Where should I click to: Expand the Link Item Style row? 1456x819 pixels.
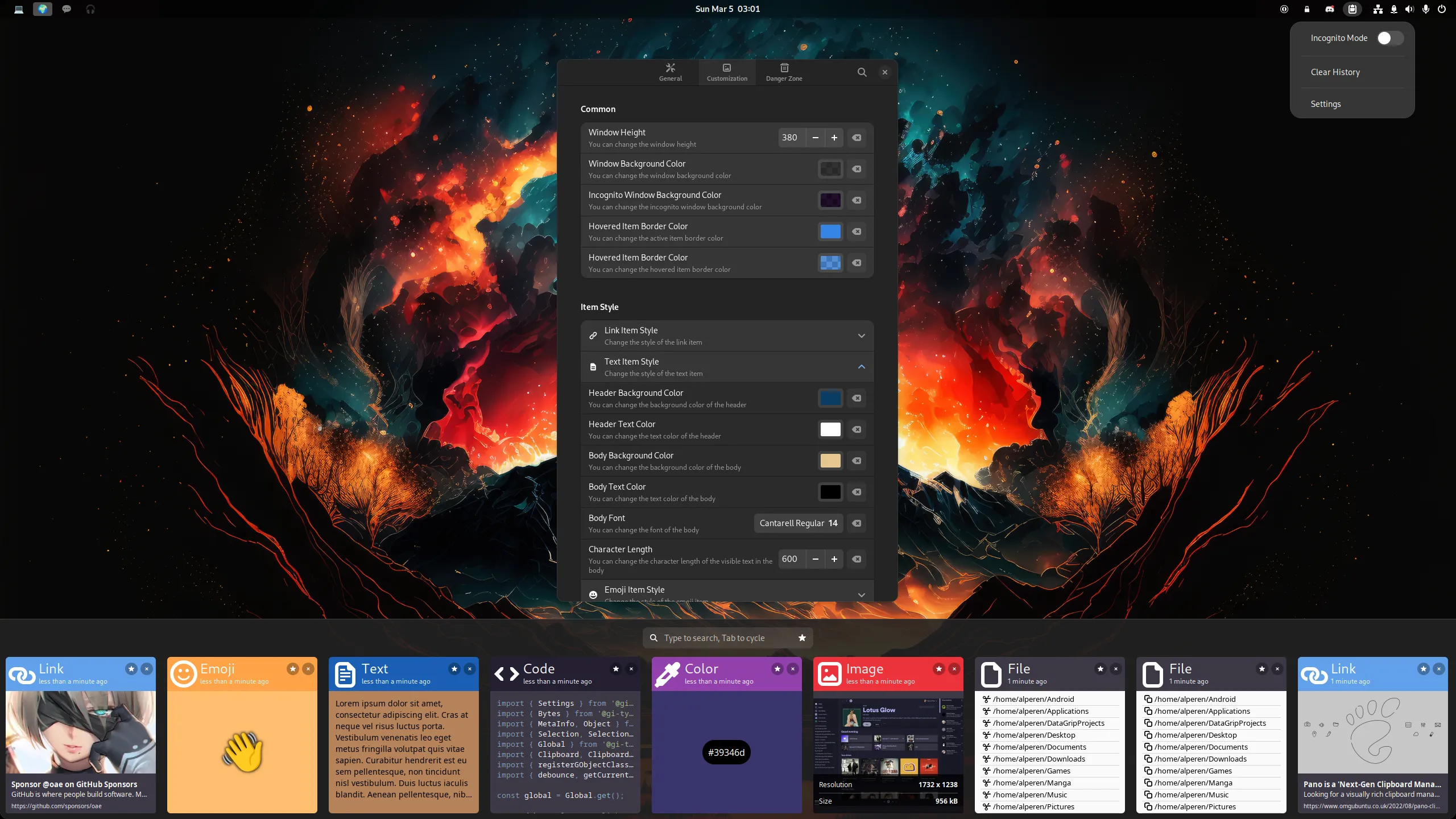861,336
